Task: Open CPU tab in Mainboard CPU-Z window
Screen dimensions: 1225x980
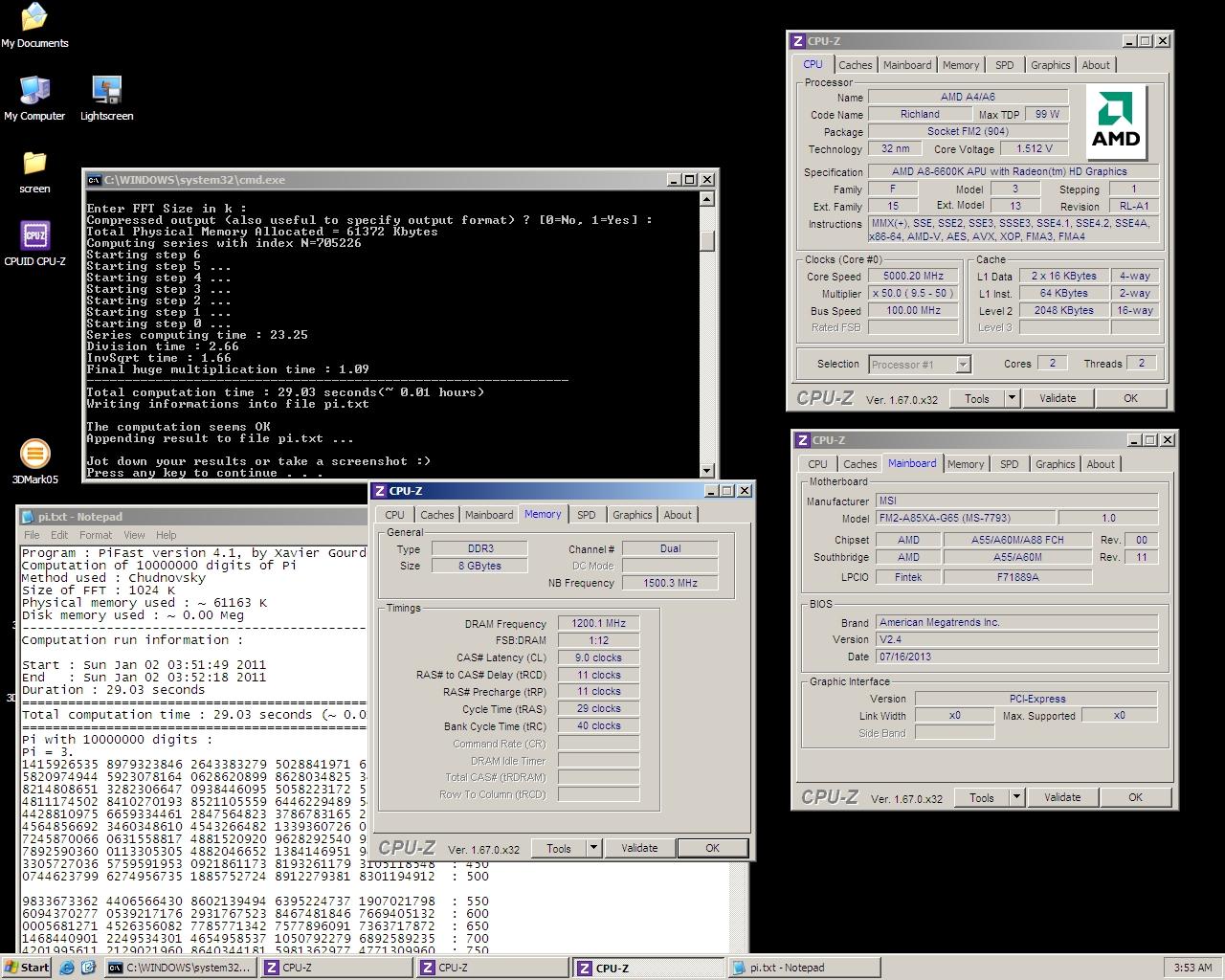Action: point(817,464)
